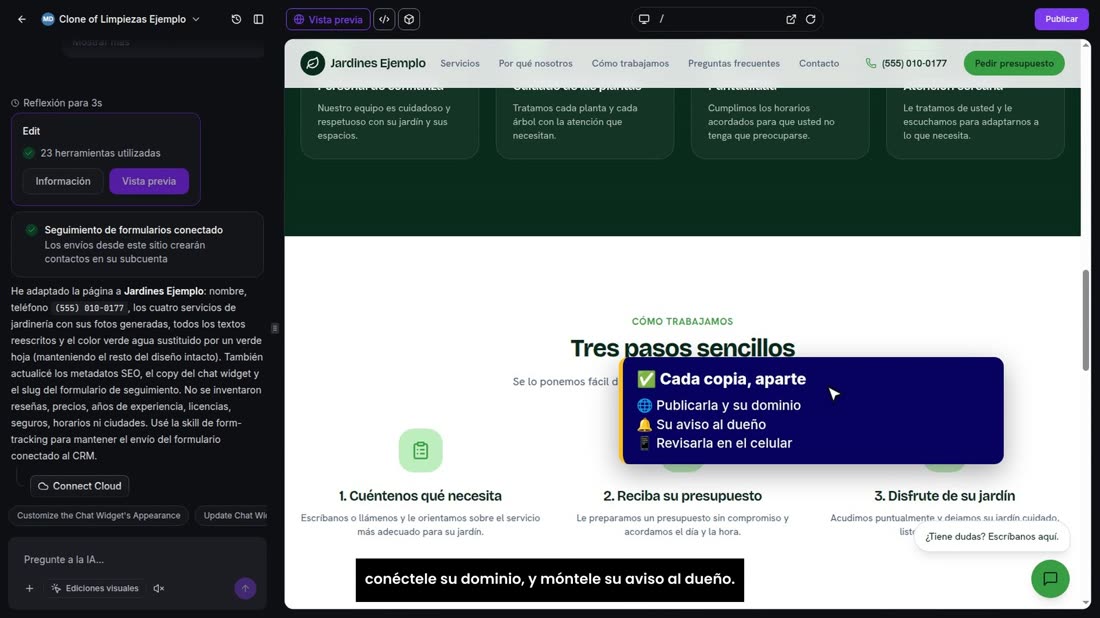Open the Información tab in Edit card
Viewport: 1100px width, 618px height.
coord(63,181)
